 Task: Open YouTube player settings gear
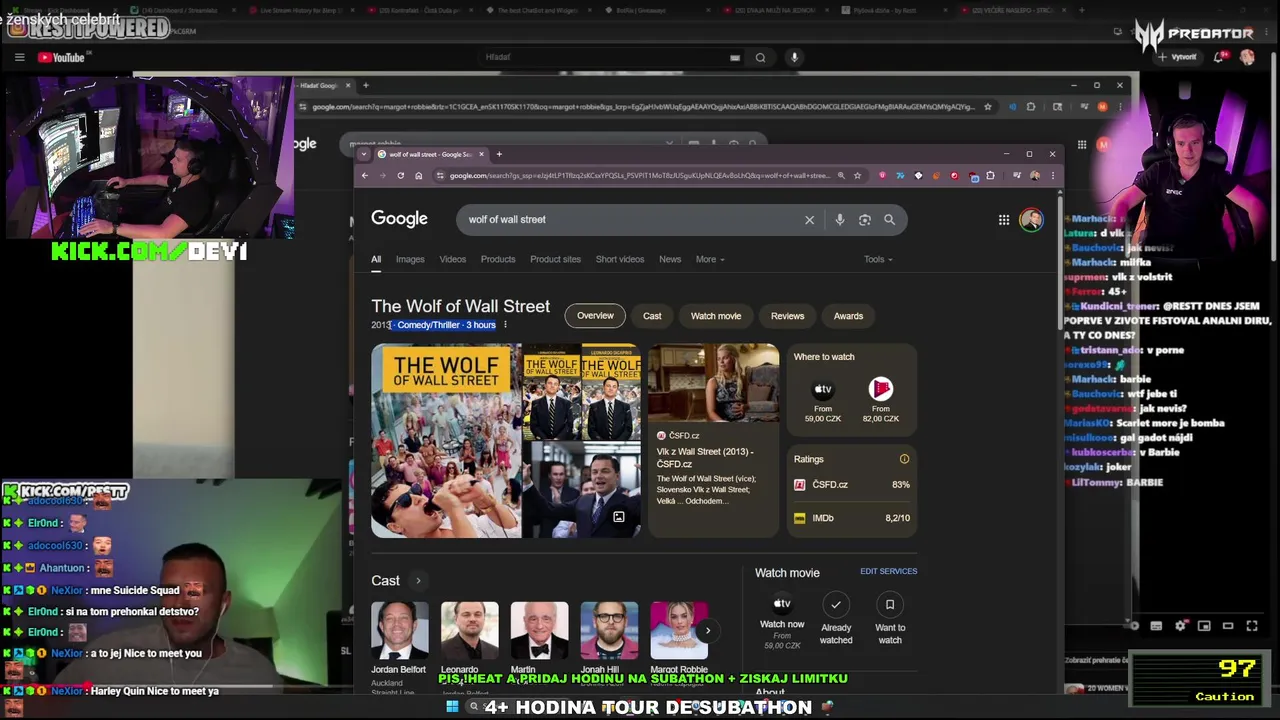pos(1181,626)
